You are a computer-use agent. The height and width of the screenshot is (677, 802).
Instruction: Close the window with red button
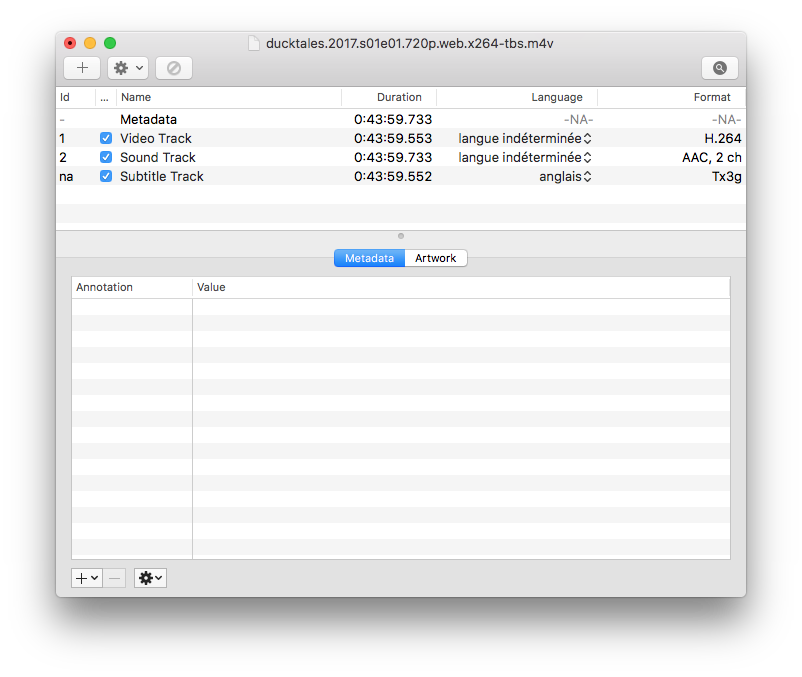click(x=70, y=43)
